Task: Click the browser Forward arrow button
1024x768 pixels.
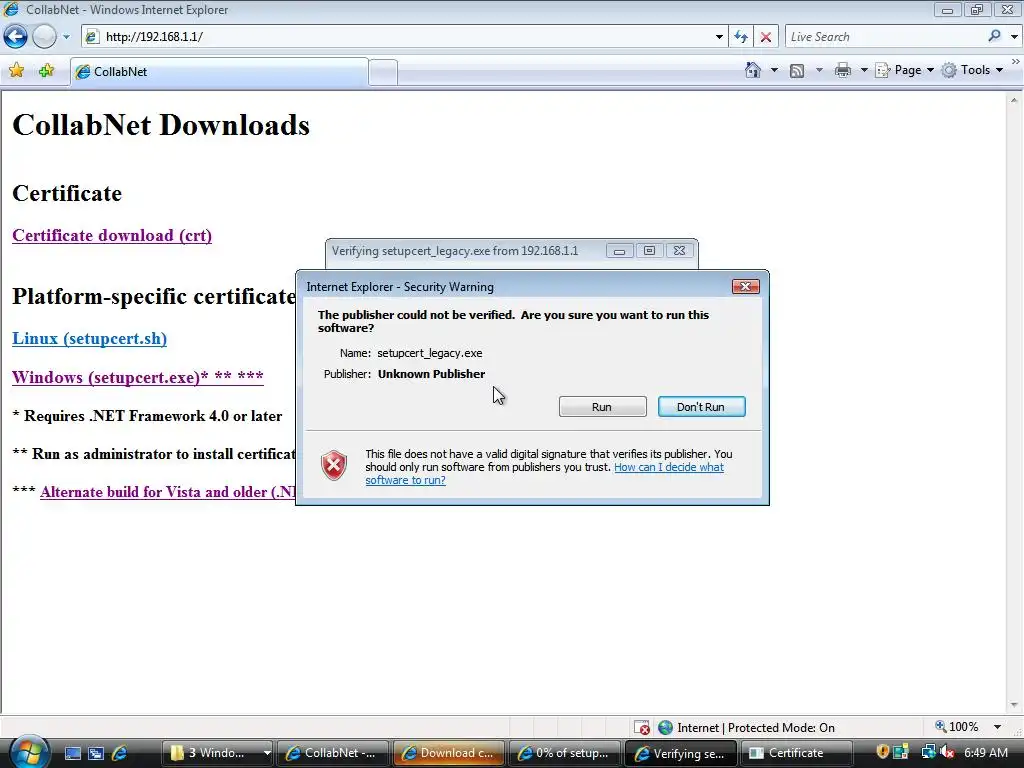Action: tap(44, 37)
